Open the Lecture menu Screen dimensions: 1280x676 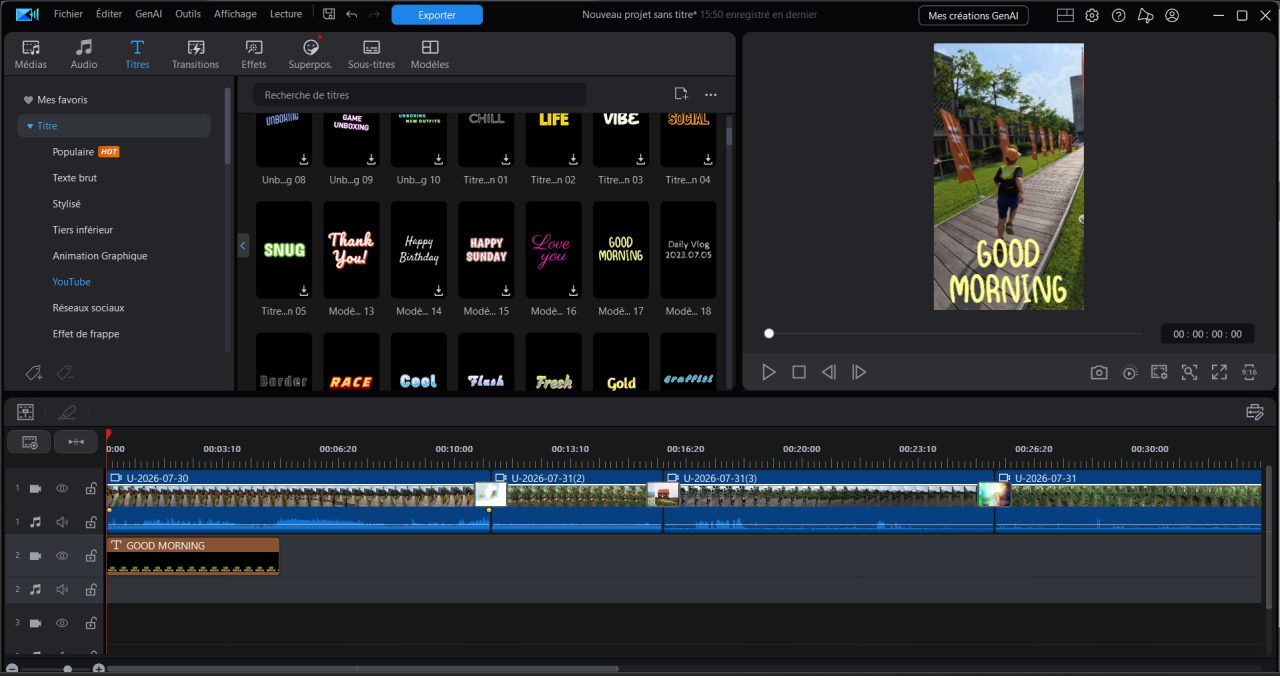286,14
